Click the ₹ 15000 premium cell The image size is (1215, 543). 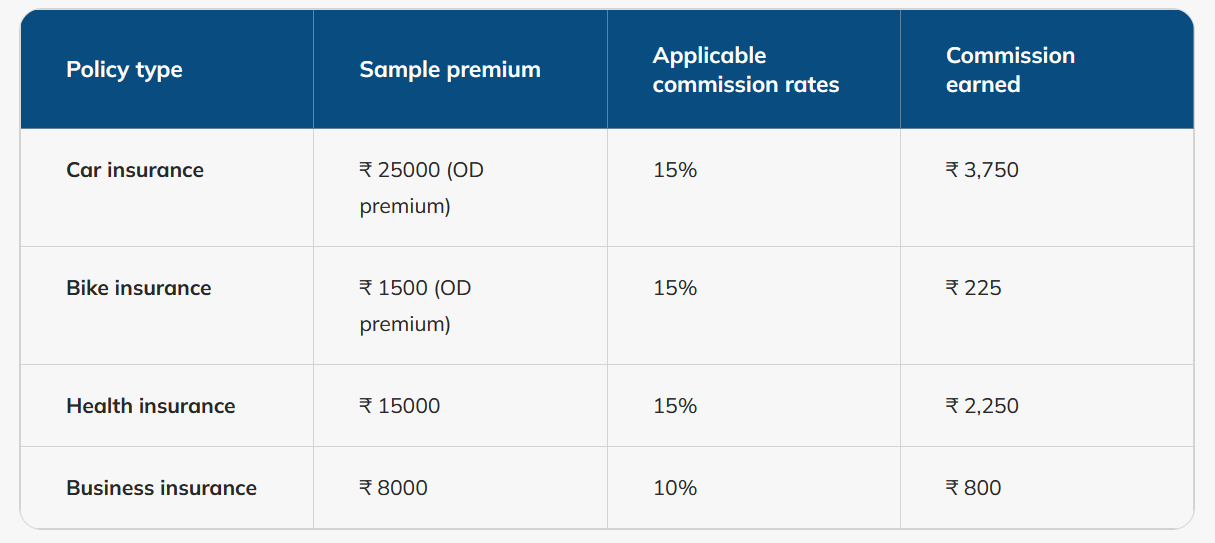point(399,406)
